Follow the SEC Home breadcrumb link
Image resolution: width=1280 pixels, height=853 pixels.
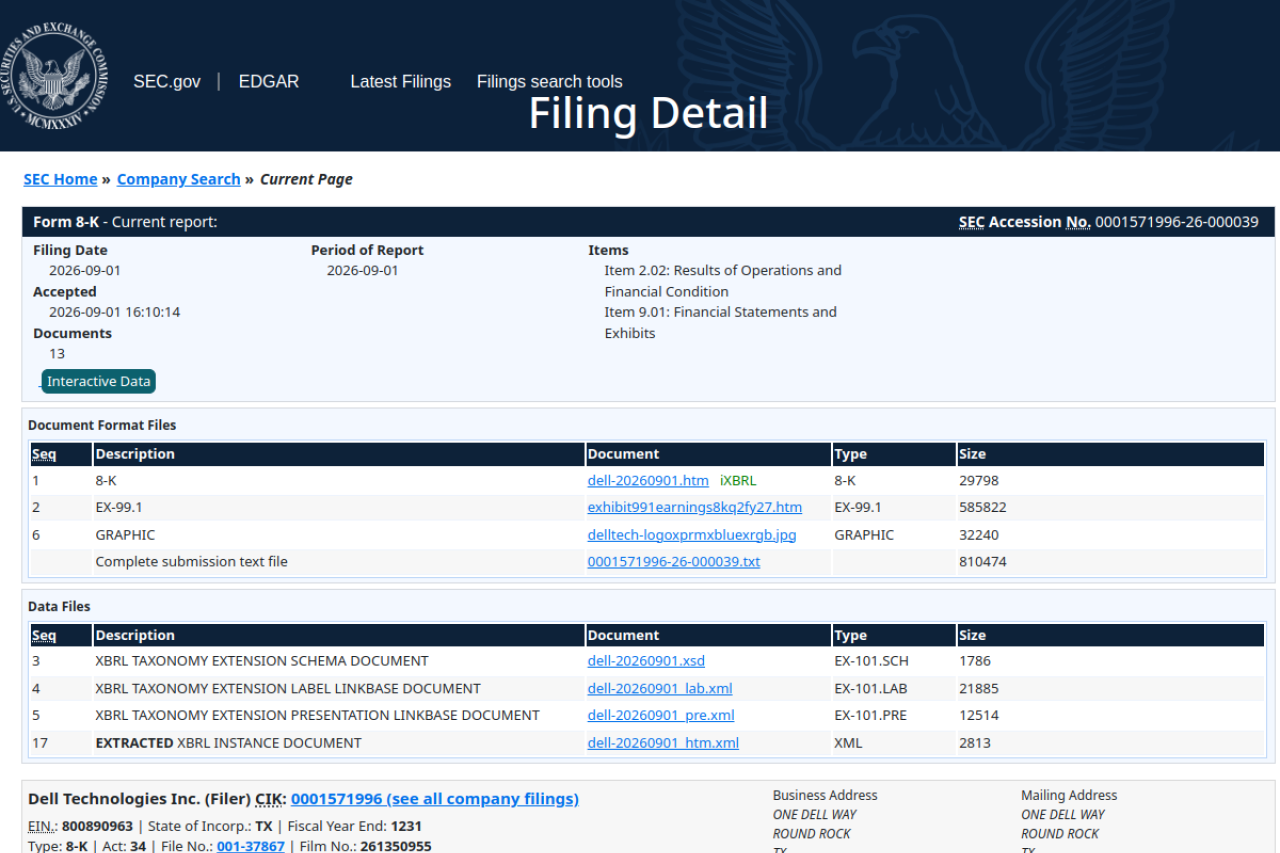point(61,180)
